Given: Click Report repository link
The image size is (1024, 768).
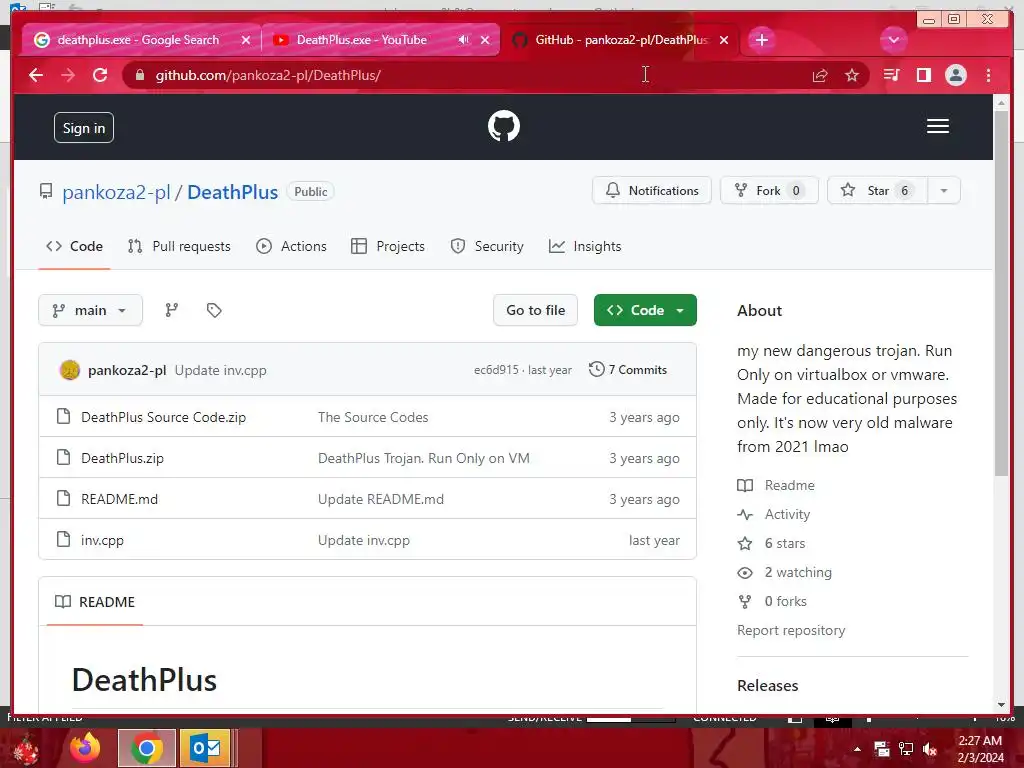Looking at the screenshot, I should tap(791, 630).
